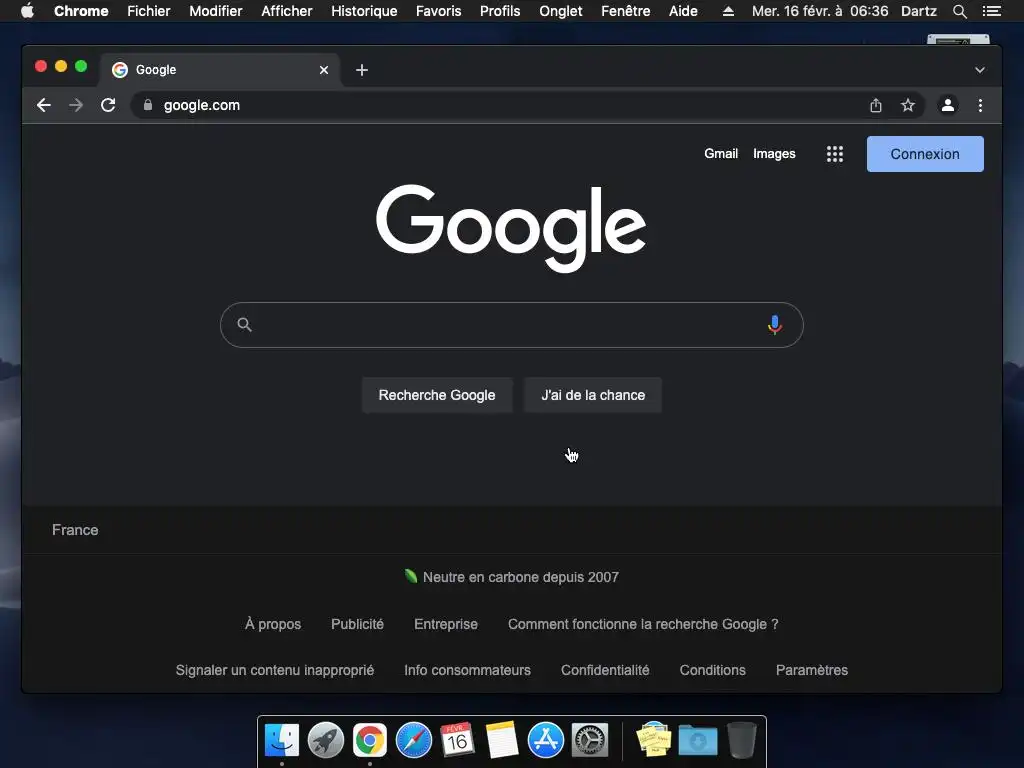Open Safari from the dock
1024x768 pixels.
click(414, 740)
